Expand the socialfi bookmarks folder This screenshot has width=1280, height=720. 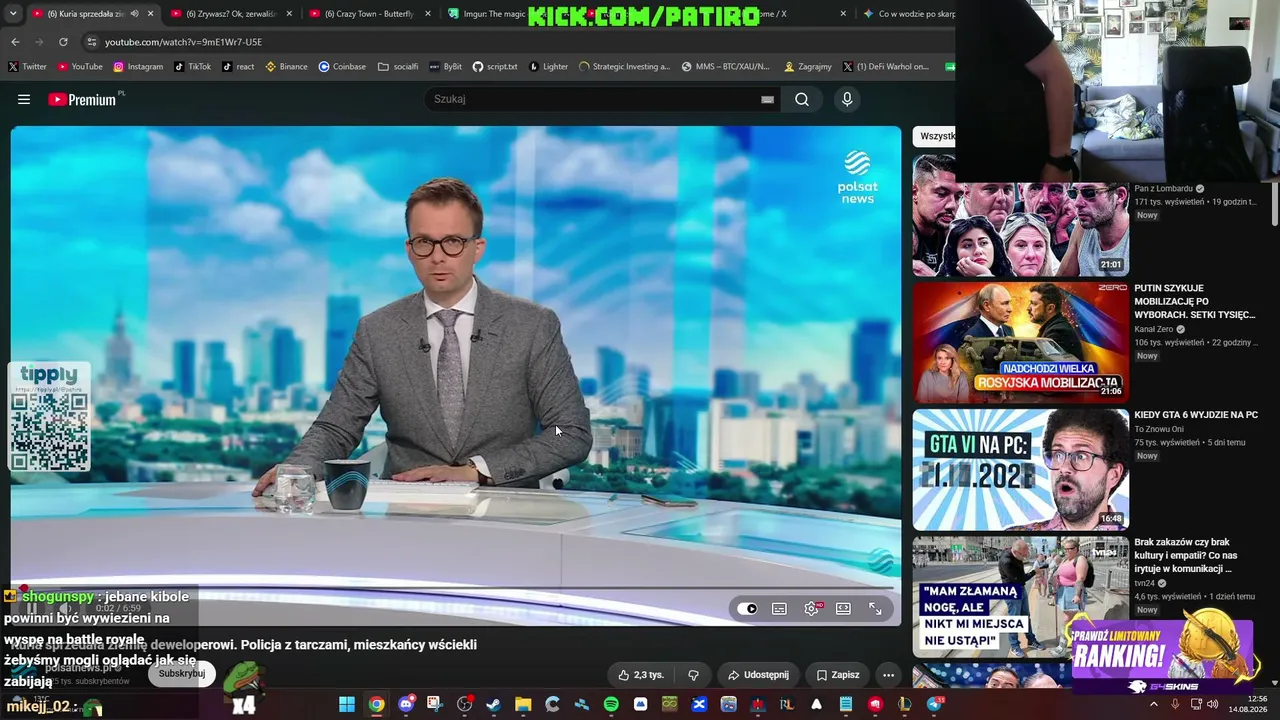coord(398,67)
